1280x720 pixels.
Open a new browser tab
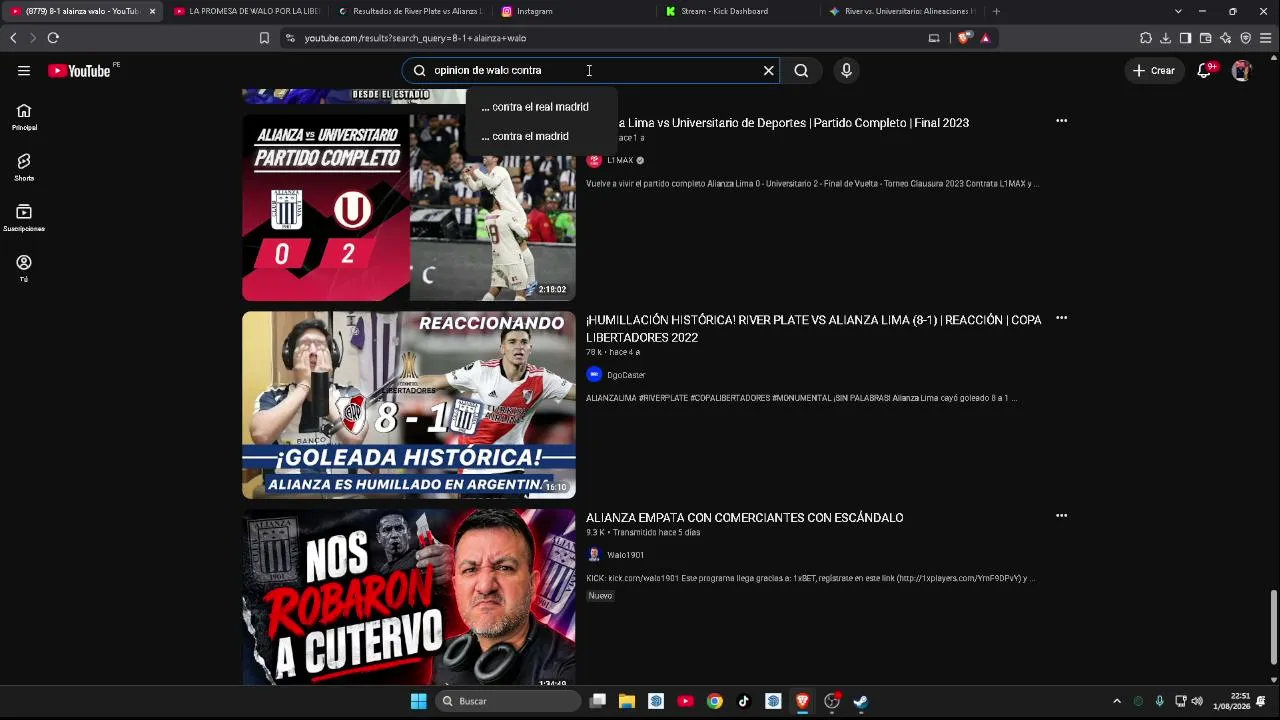(x=996, y=11)
